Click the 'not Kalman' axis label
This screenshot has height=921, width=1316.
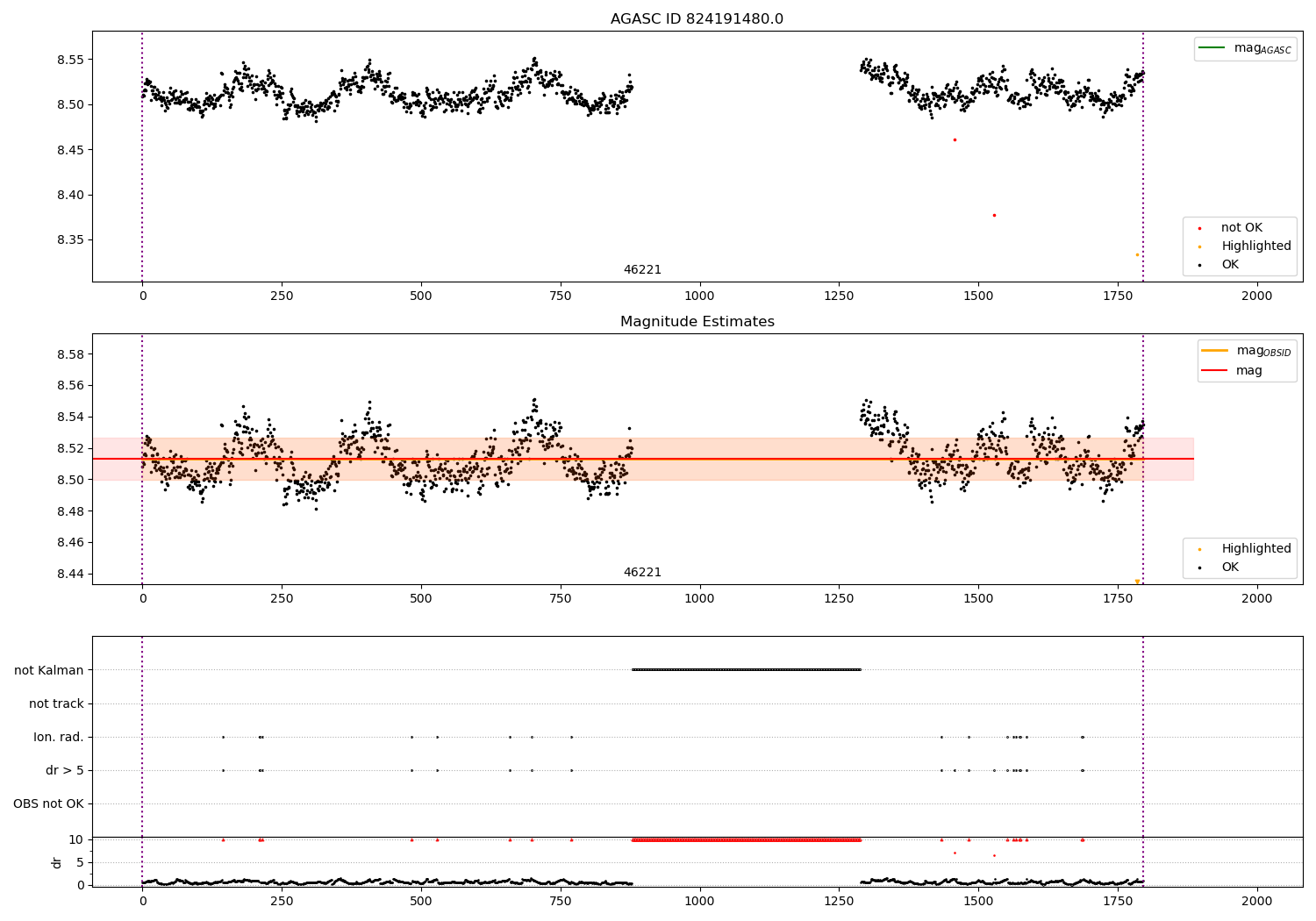pyautogui.click(x=49, y=670)
